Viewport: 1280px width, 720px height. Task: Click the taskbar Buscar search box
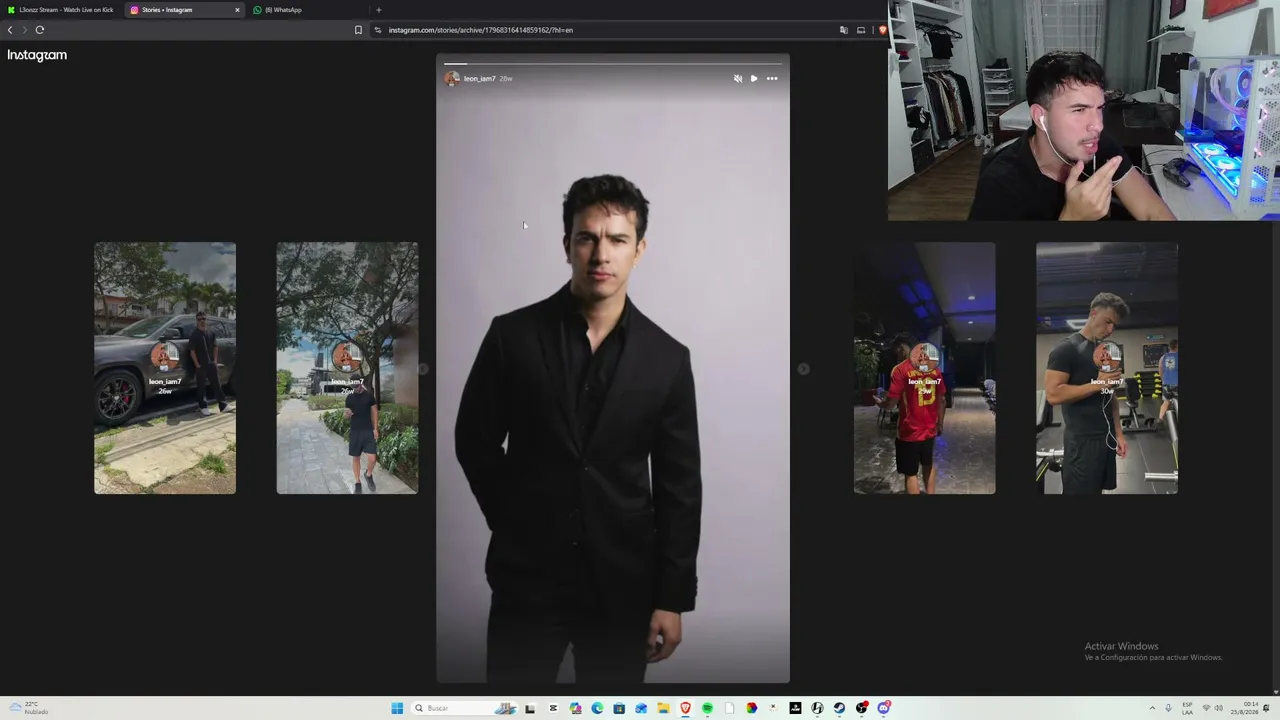pyautogui.click(x=465, y=708)
